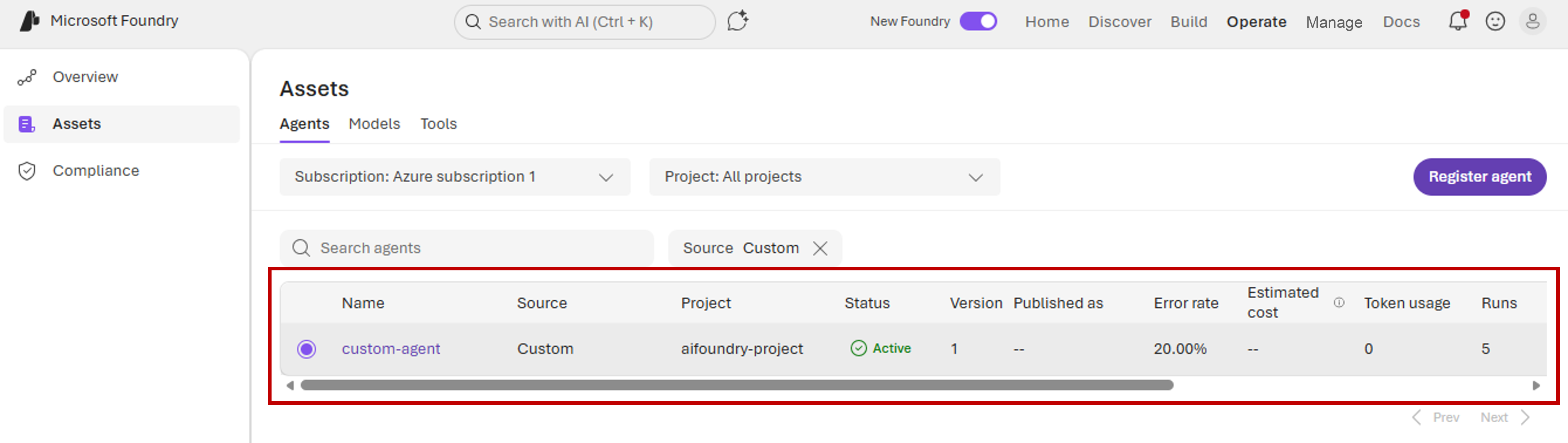Open the notifications bell icon
The image size is (1568, 443).
click(x=1458, y=21)
